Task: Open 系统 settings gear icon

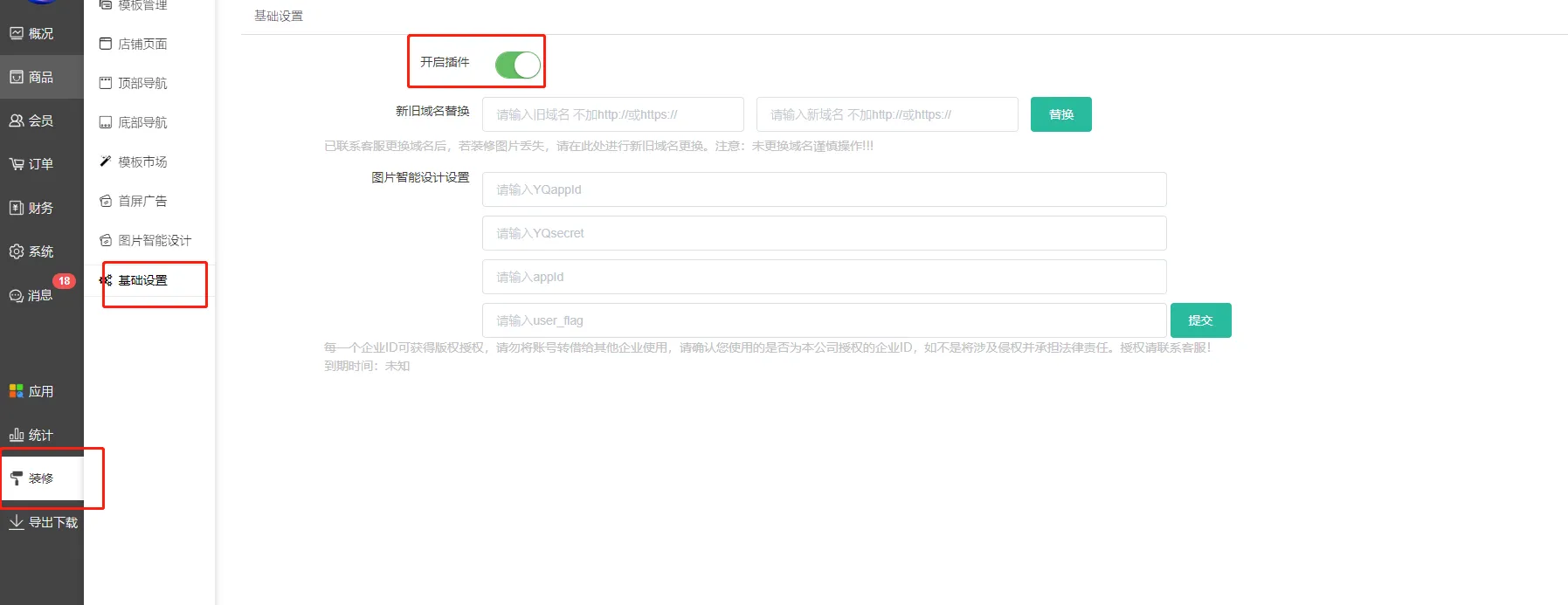Action: point(17,251)
